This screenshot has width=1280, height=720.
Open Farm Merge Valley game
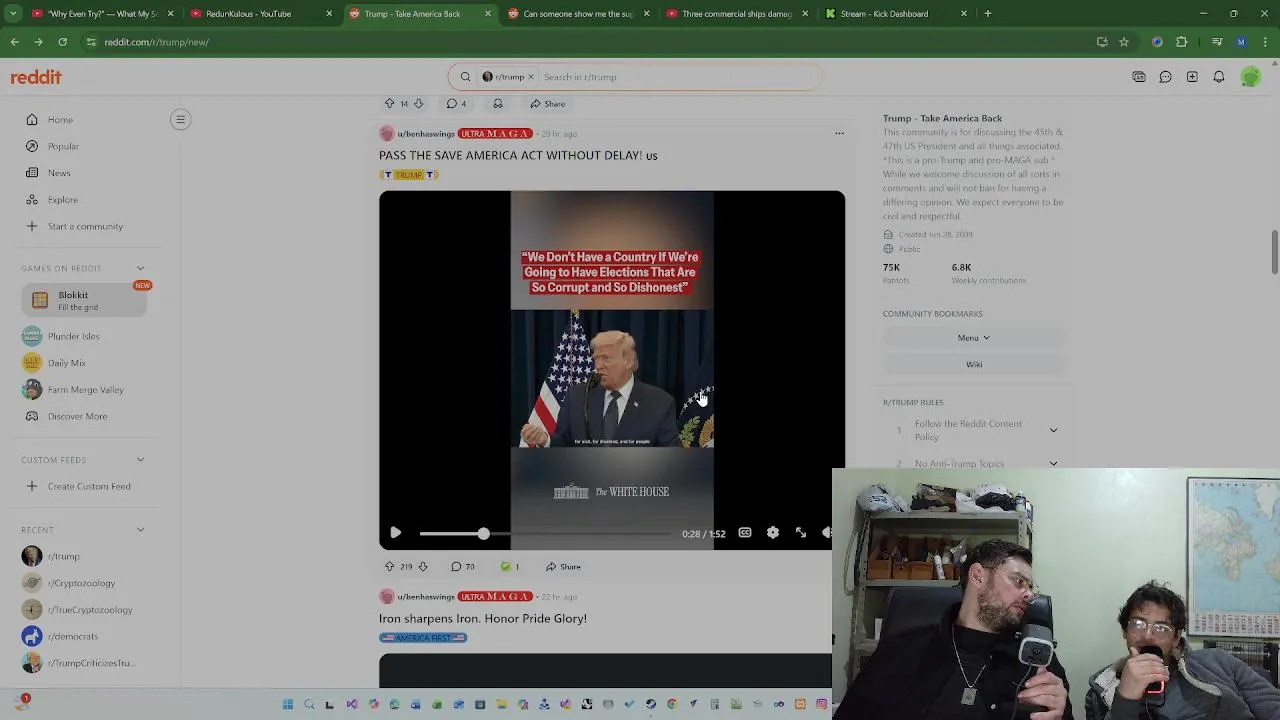85,390
